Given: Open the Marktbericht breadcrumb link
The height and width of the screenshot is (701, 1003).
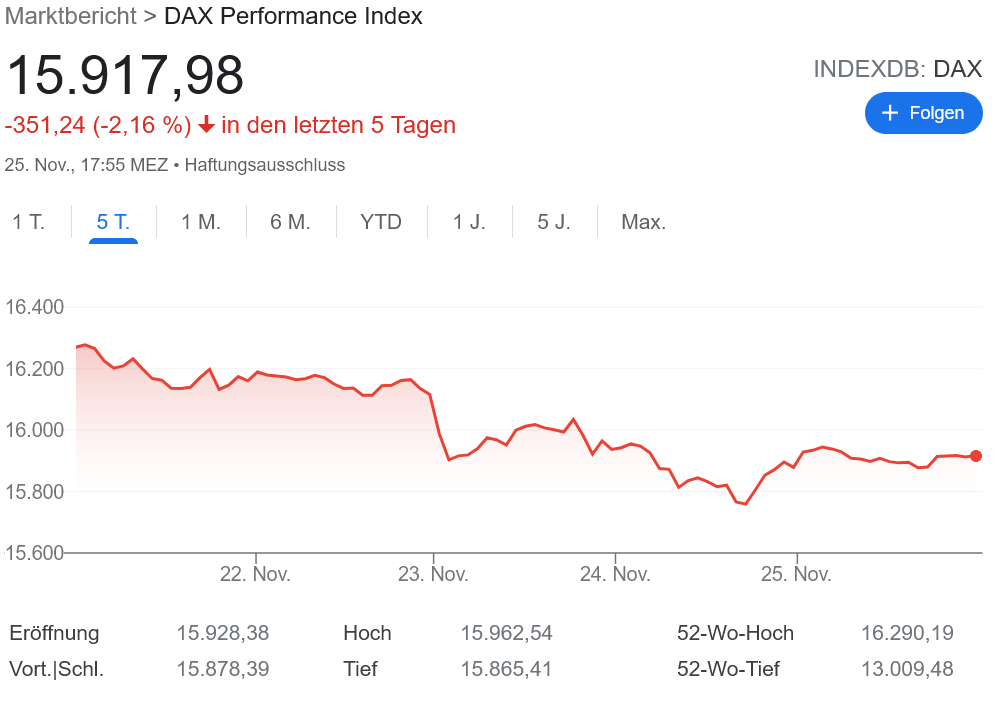Looking at the screenshot, I should click(x=70, y=16).
